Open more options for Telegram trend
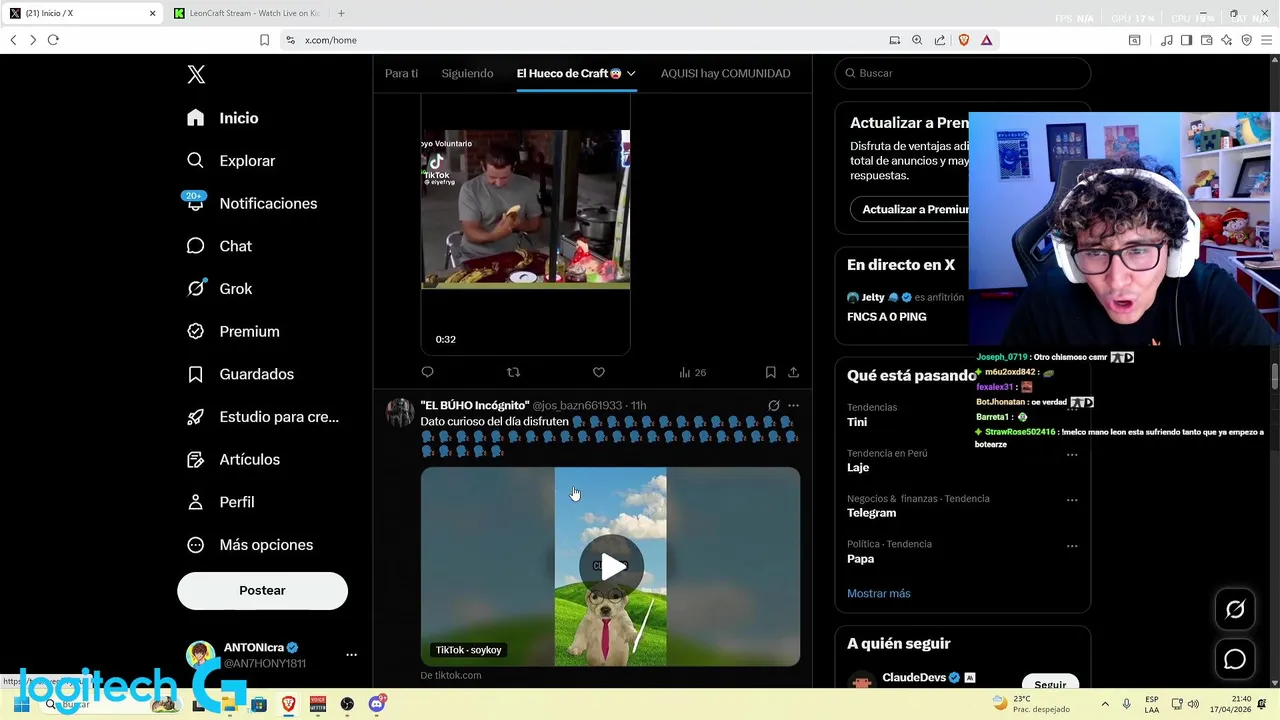 (x=1072, y=500)
